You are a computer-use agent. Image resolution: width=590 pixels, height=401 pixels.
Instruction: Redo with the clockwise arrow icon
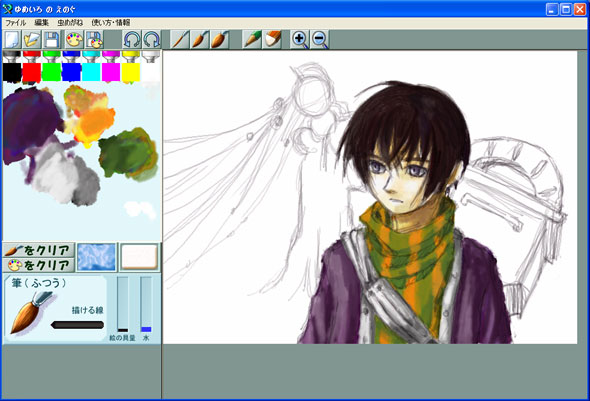point(152,39)
